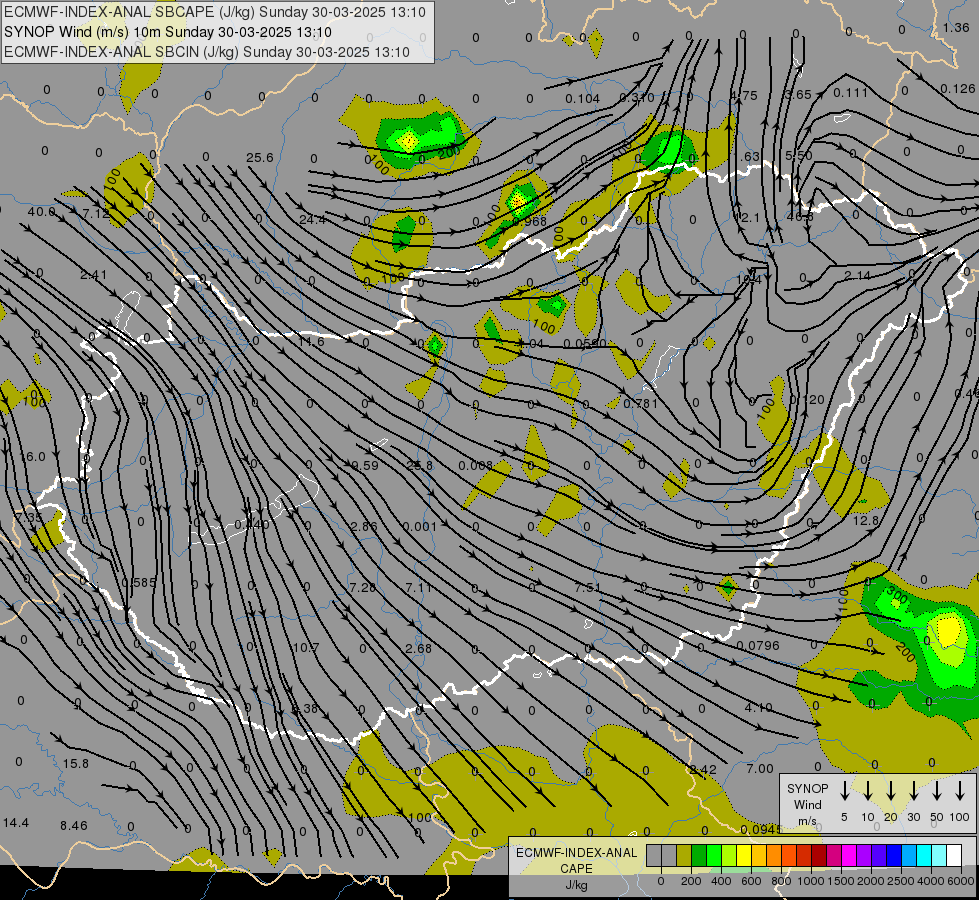Click the map value '40.0'
The height and width of the screenshot is (900, 979).
[x=41, y=212]
